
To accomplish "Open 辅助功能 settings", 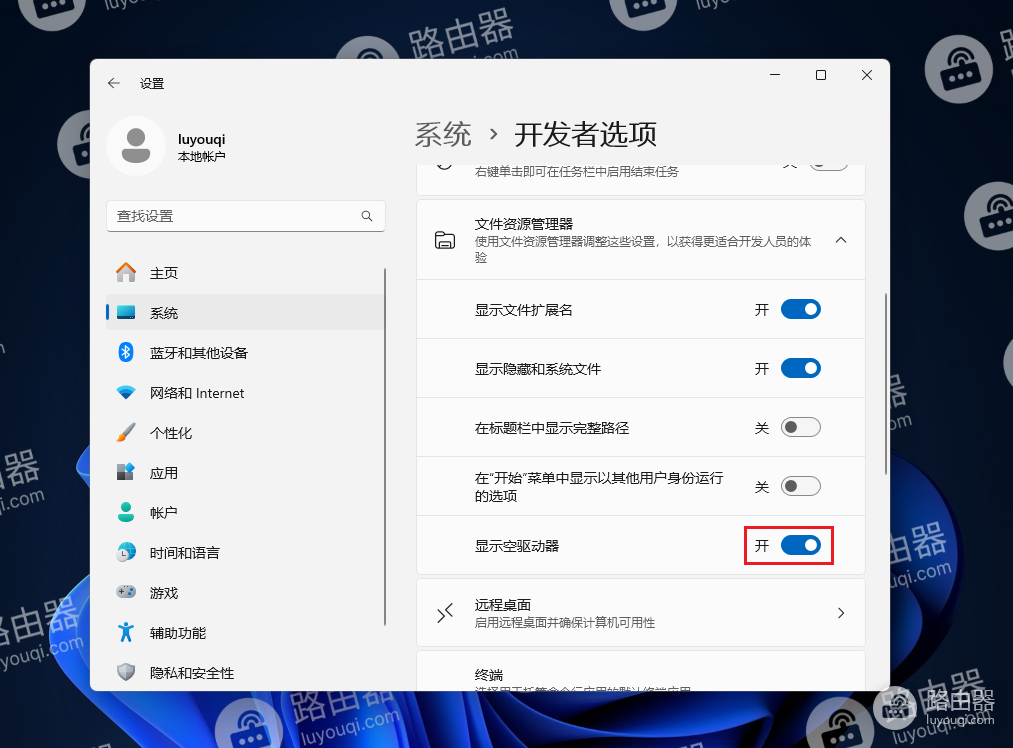I will click(245, 632).
